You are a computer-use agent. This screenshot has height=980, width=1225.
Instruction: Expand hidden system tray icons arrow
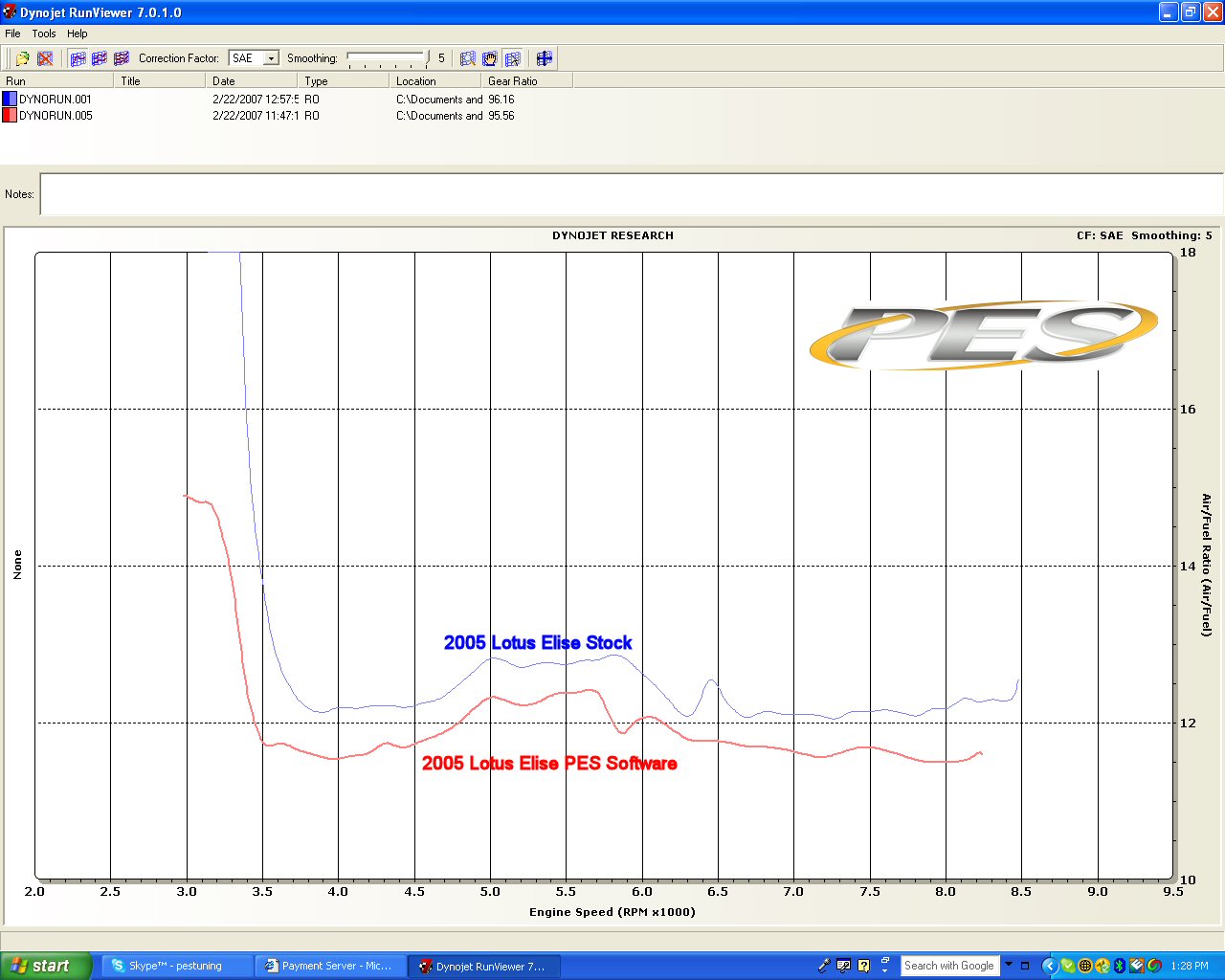point(1049,966)
